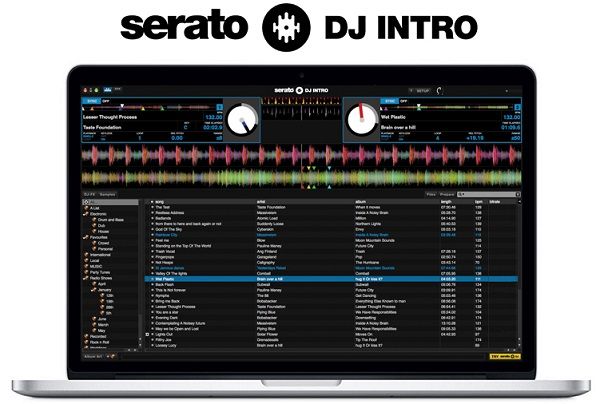Open the Samples panel tab
This screenshot has width=600, height=404.
tap(107, 194)
